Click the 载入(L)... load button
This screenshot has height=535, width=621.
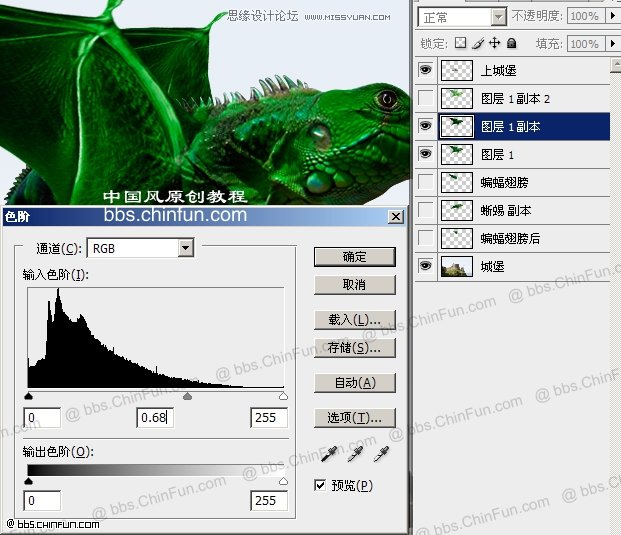point(355,320)
